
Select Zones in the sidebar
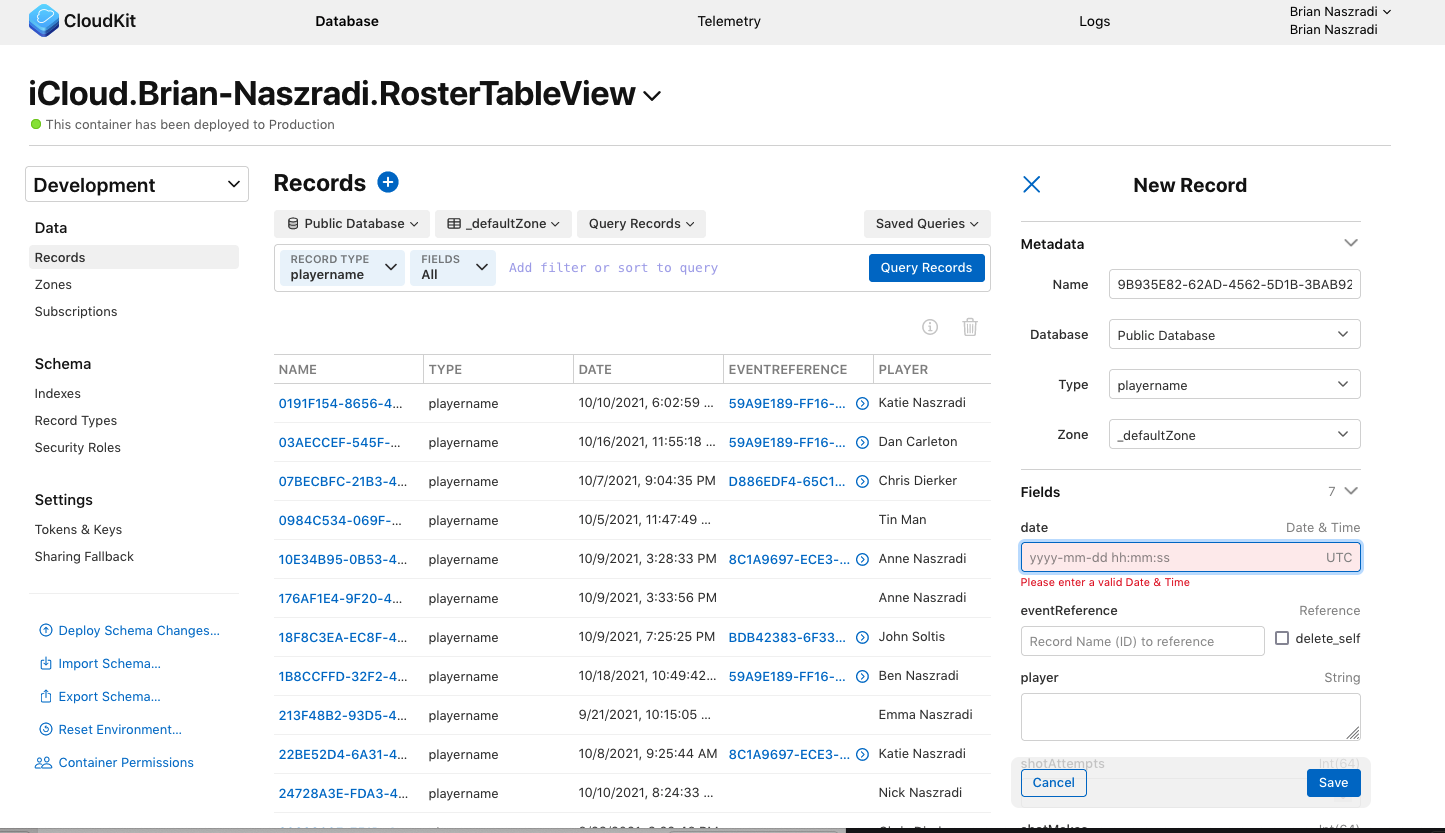[x=53, y=284]
